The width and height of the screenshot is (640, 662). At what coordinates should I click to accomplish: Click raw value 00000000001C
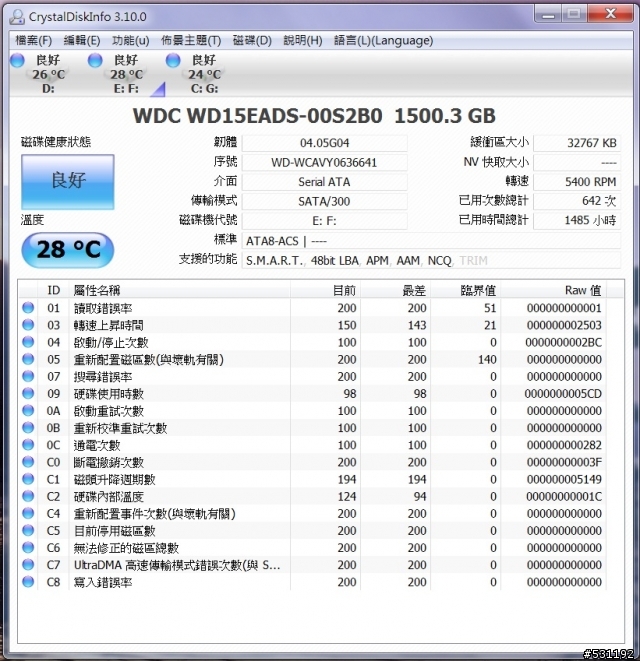click(x=564, y=496)
